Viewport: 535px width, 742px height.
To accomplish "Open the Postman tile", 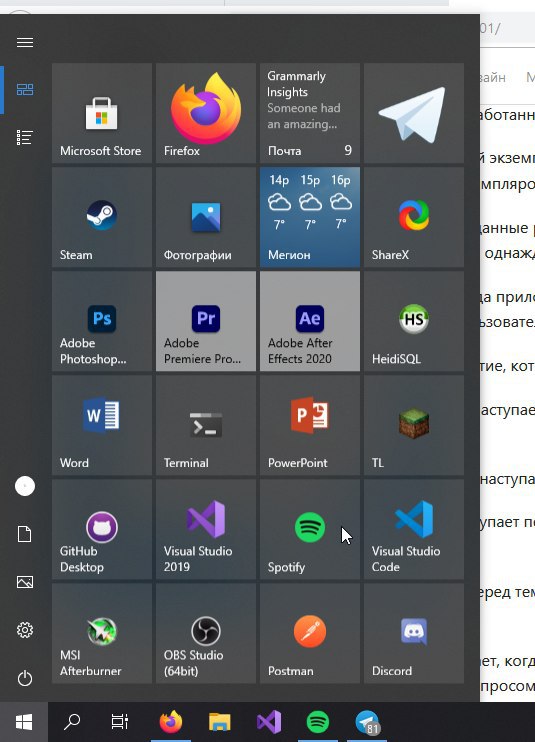I will click(310, 634).
